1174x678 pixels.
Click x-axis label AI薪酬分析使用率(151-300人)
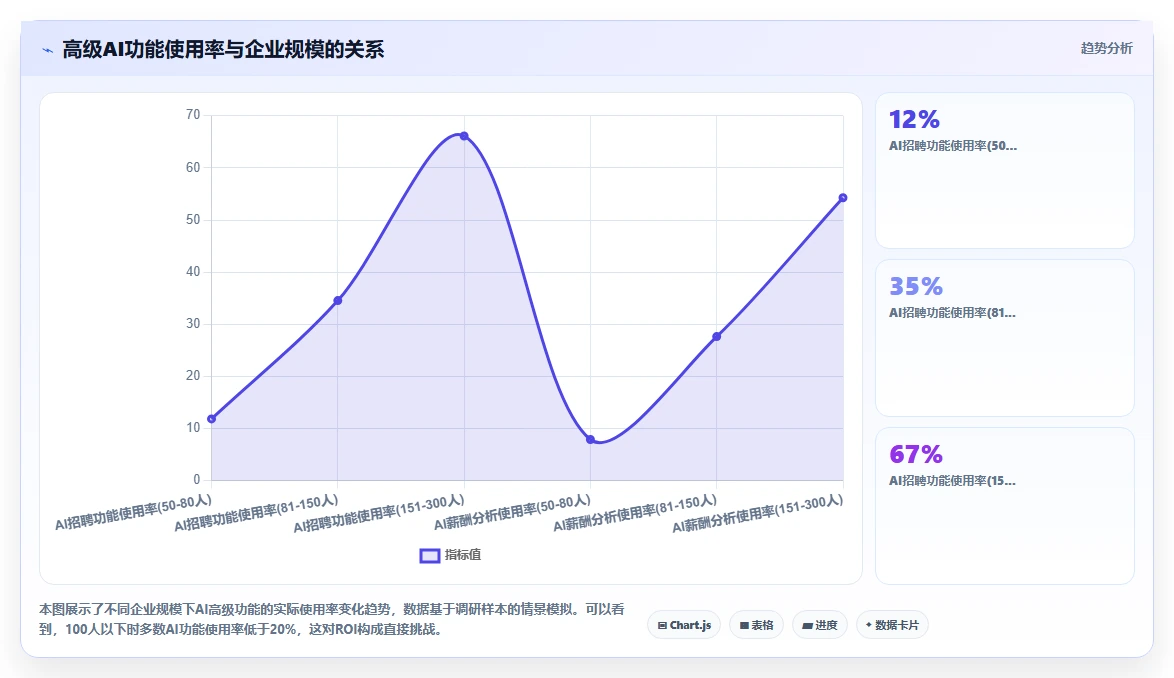[758, 514]
